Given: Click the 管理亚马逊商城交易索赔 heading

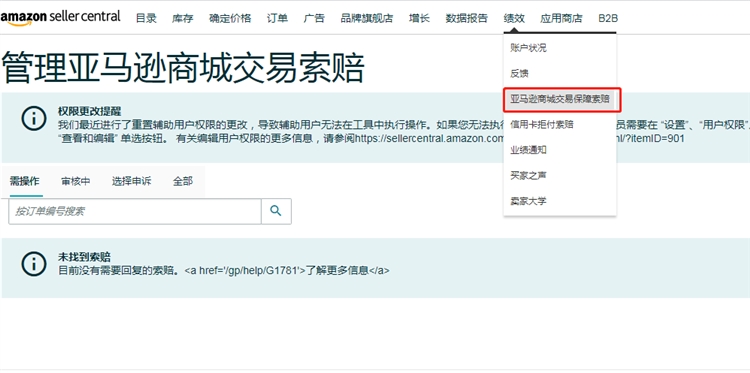Looking at the screenshot, I should click(x=183, y=68).
